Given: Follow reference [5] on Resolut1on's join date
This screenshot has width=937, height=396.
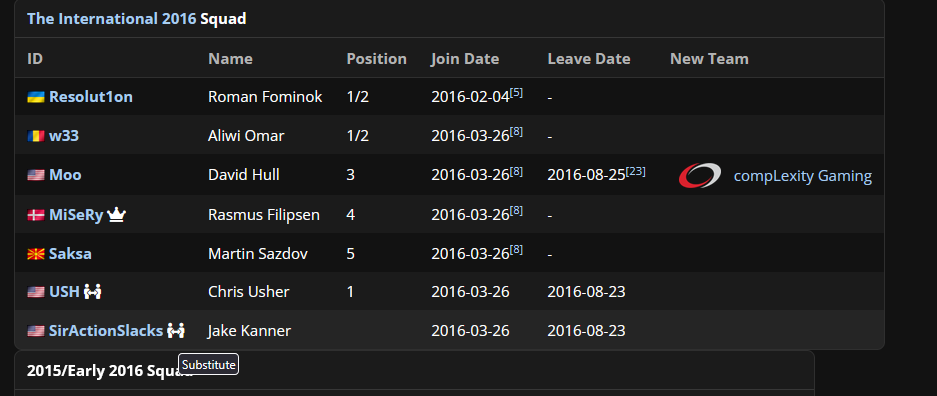Looking at the screenshot, I should point(516,93).
